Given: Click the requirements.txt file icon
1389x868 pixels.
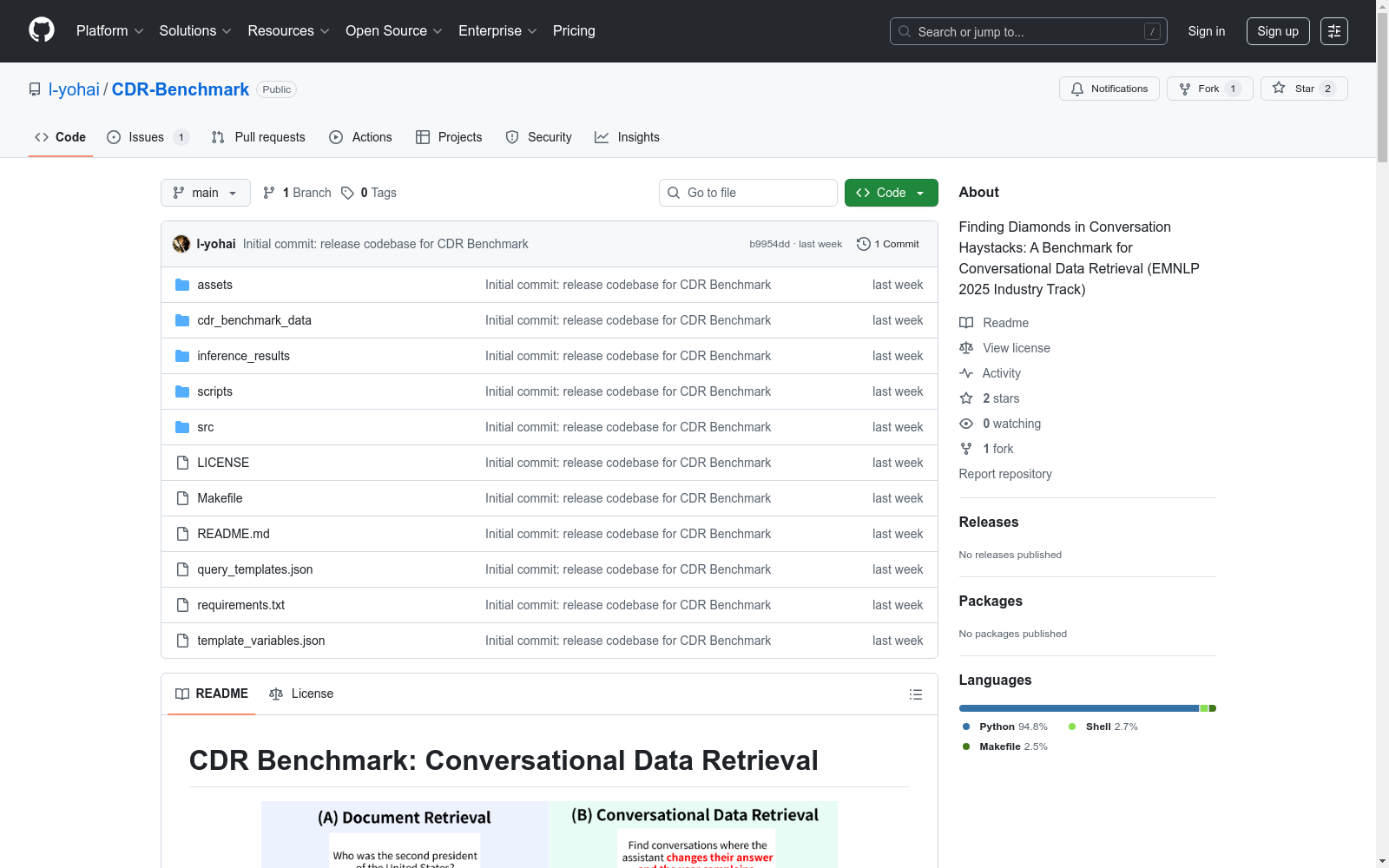Looking at the screenshot, I should point(182,605).
